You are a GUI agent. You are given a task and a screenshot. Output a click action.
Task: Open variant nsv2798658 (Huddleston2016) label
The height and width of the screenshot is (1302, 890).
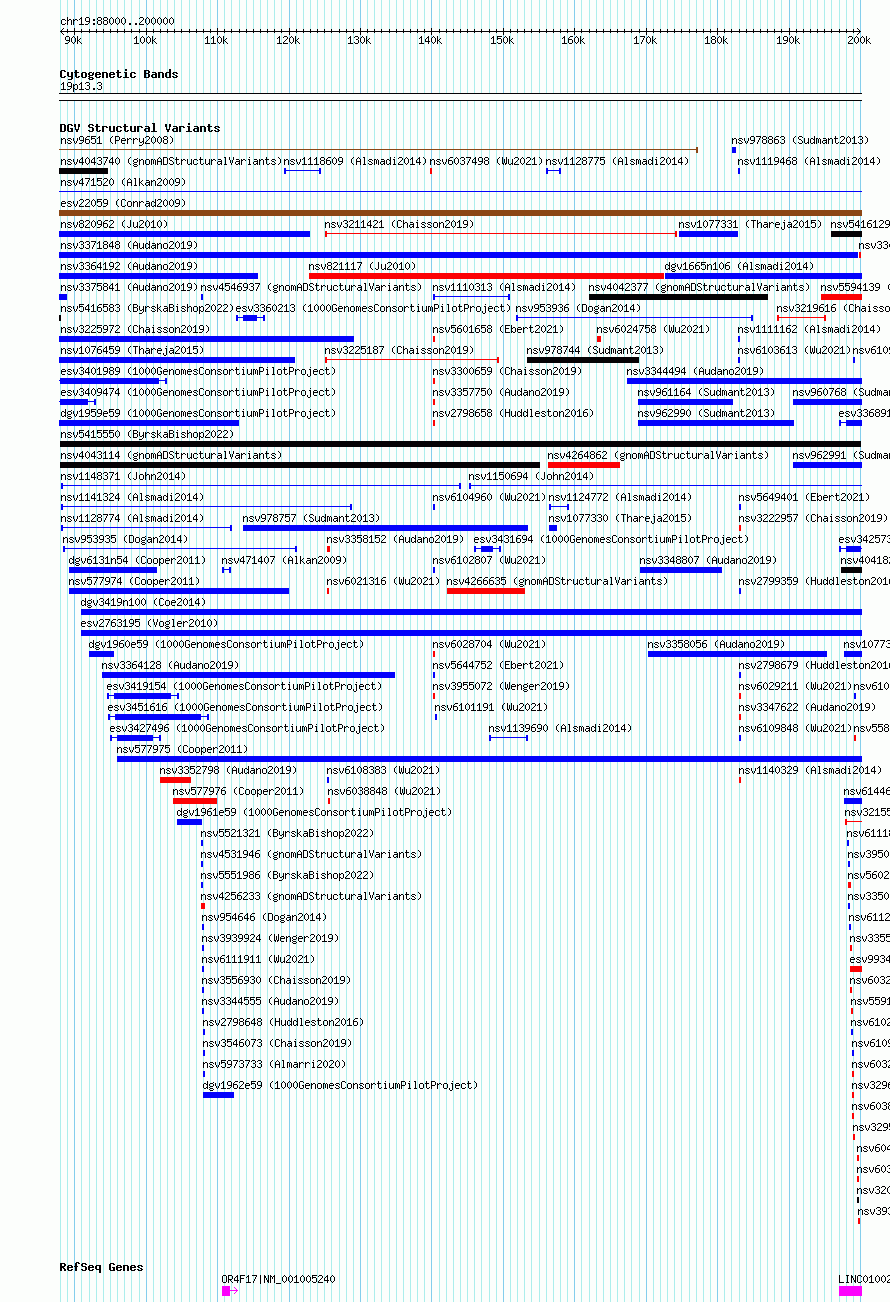(x=512, y=414)
